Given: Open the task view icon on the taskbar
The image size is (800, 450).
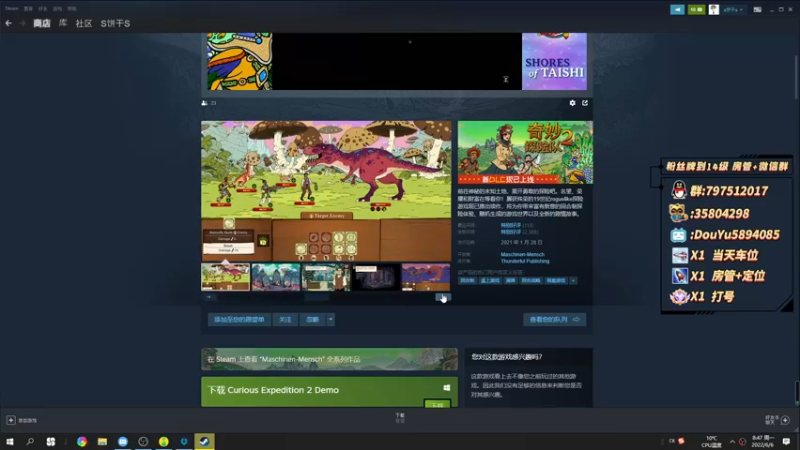Looking at the screenshot, I should [x=51, y=441].
